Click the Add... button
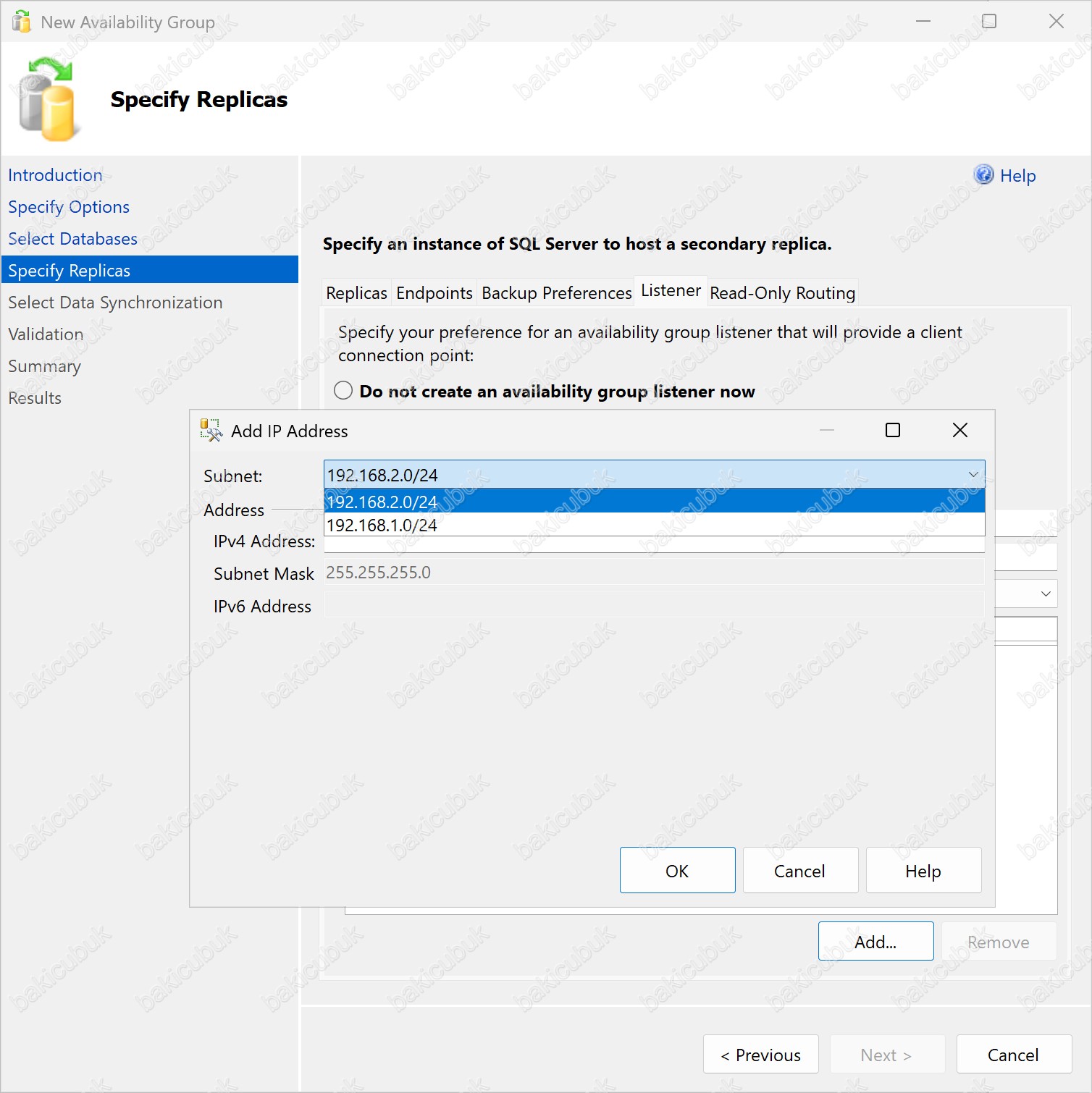Screen dimensions: 1092x1093 [875, 942]
